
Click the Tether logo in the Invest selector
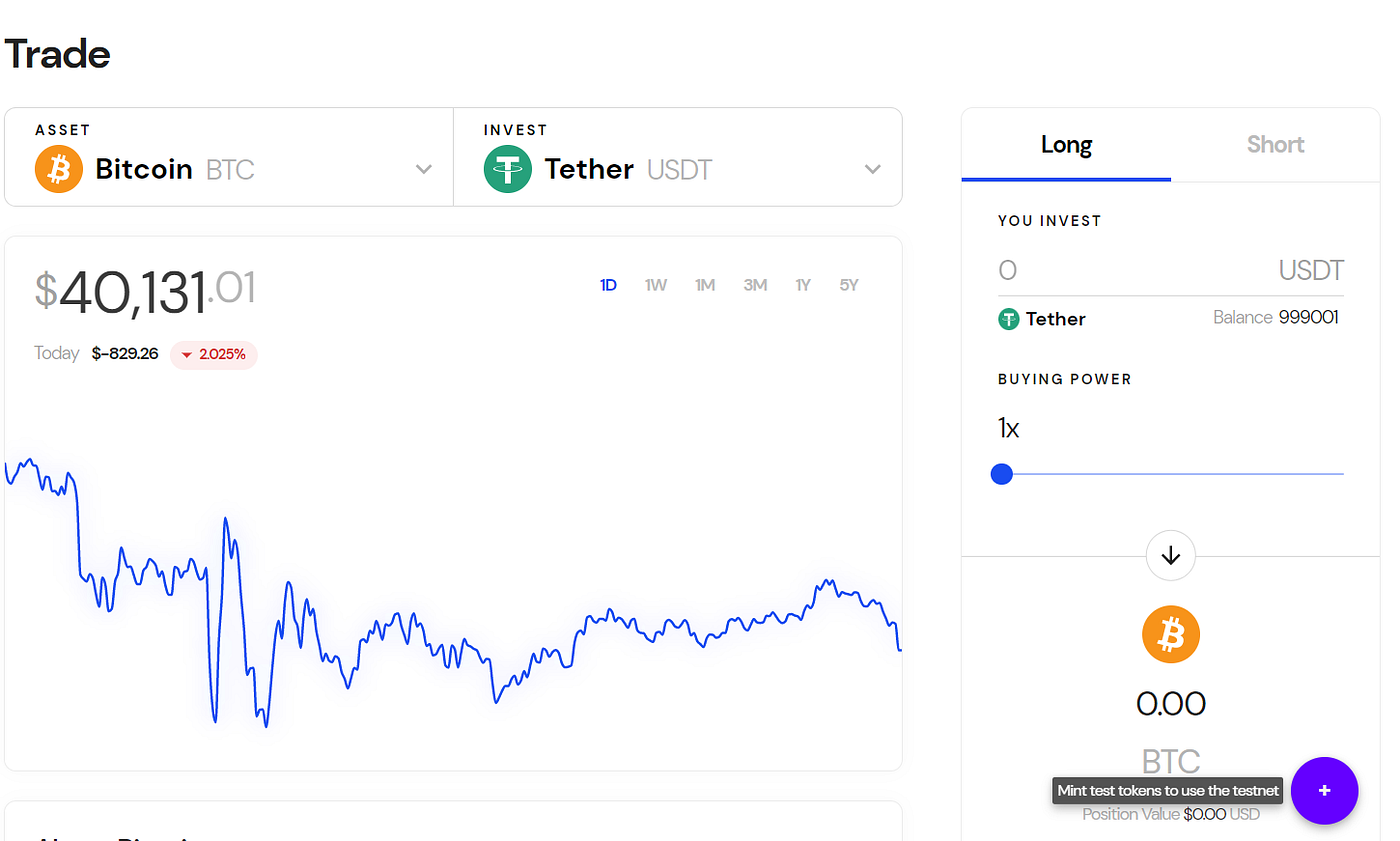507,169
